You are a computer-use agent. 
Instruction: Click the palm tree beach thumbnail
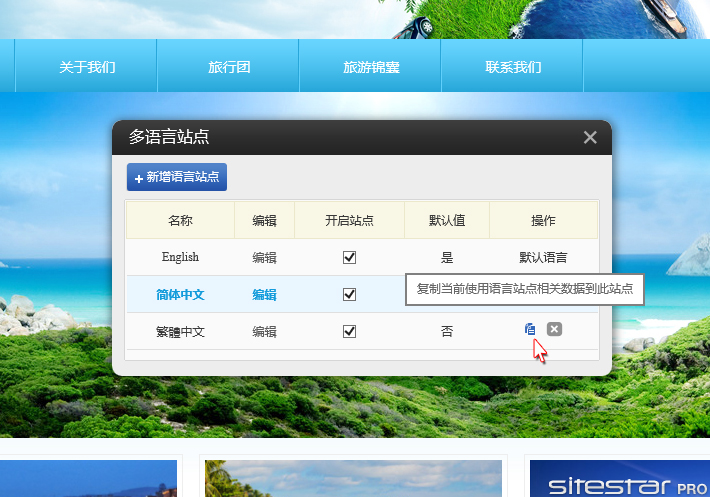[x=353, y=478]
